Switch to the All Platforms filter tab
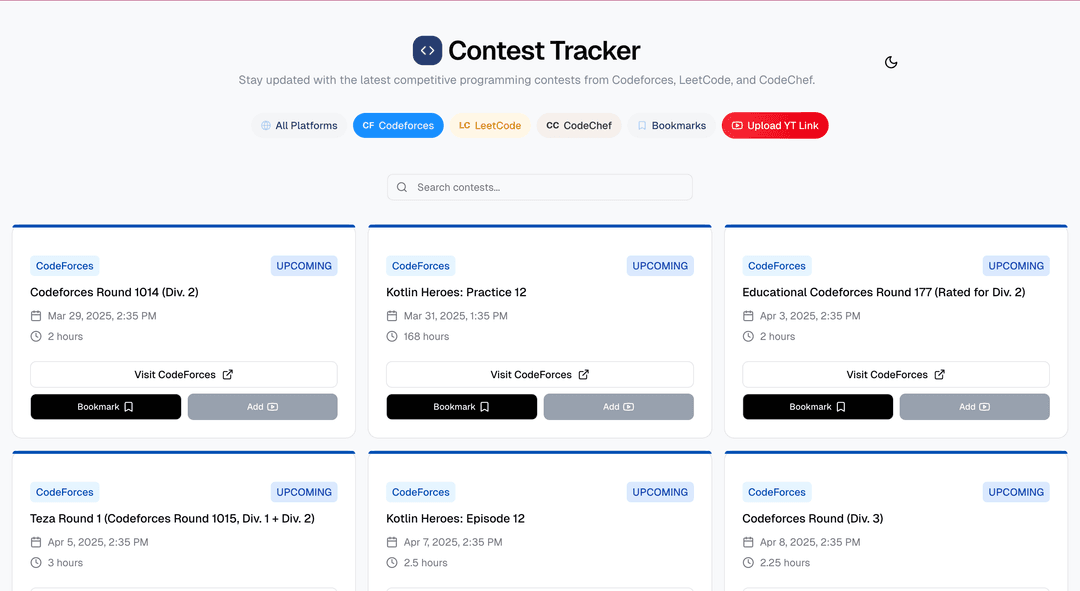 click(x=298, y=125)
